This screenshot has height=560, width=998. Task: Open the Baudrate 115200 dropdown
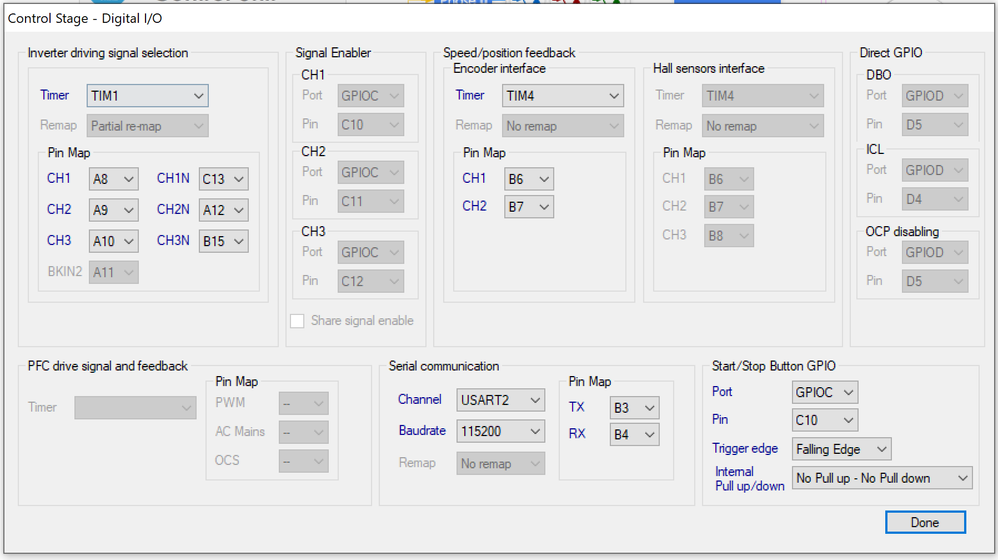coord(500,431)
